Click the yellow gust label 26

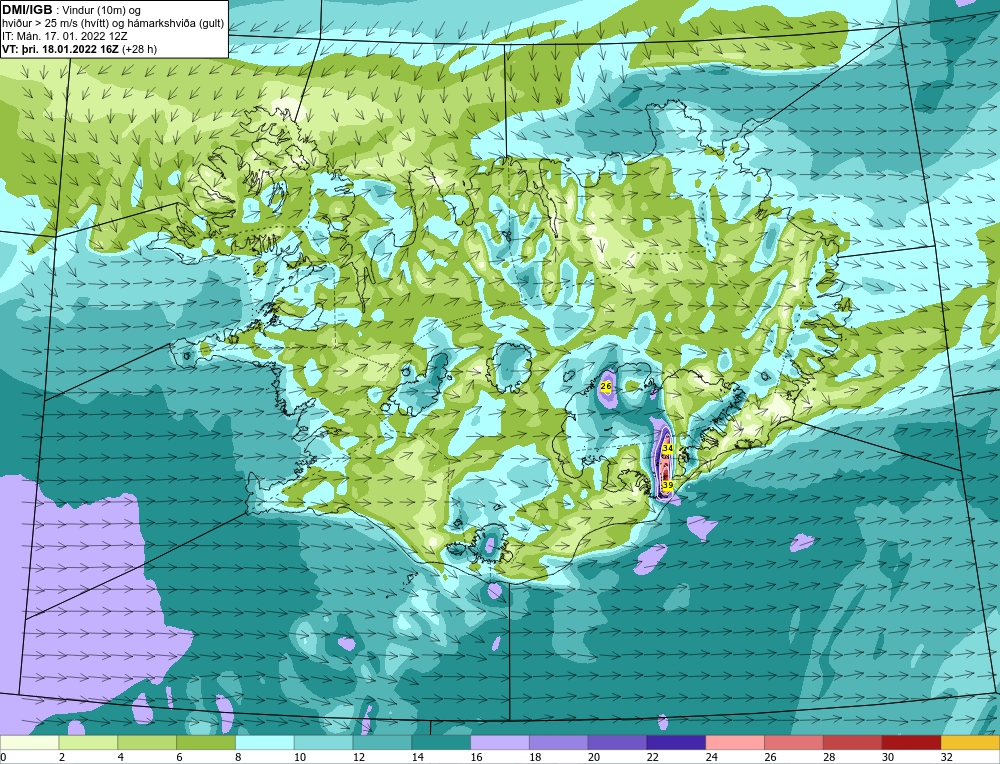click(606, 386)
